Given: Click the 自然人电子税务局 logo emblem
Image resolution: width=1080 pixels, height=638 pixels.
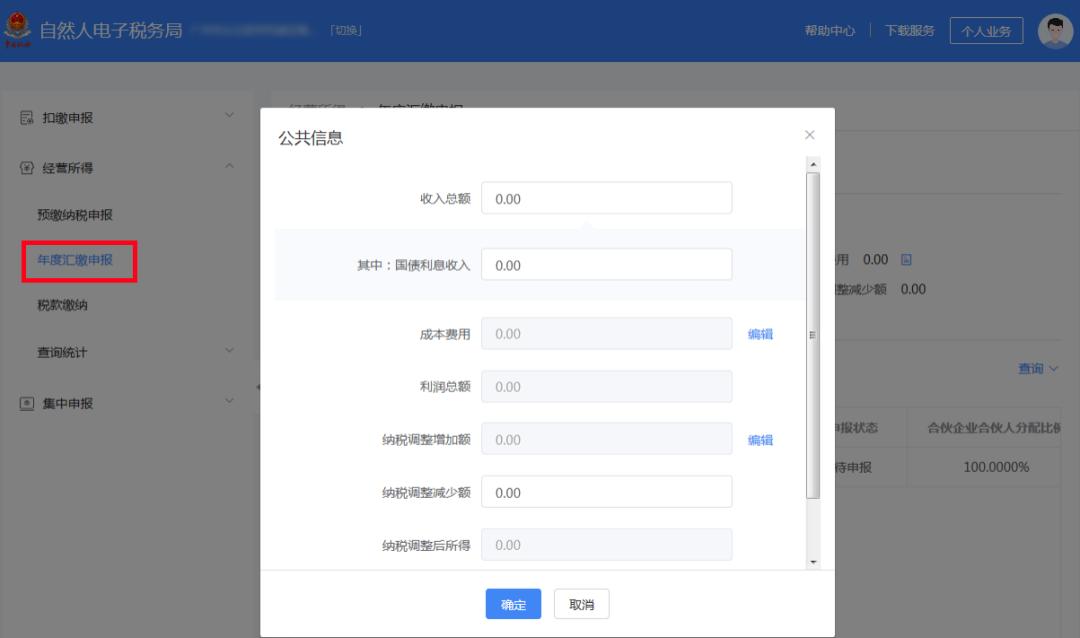Looking at the screenshot, I should coord(16,28).
